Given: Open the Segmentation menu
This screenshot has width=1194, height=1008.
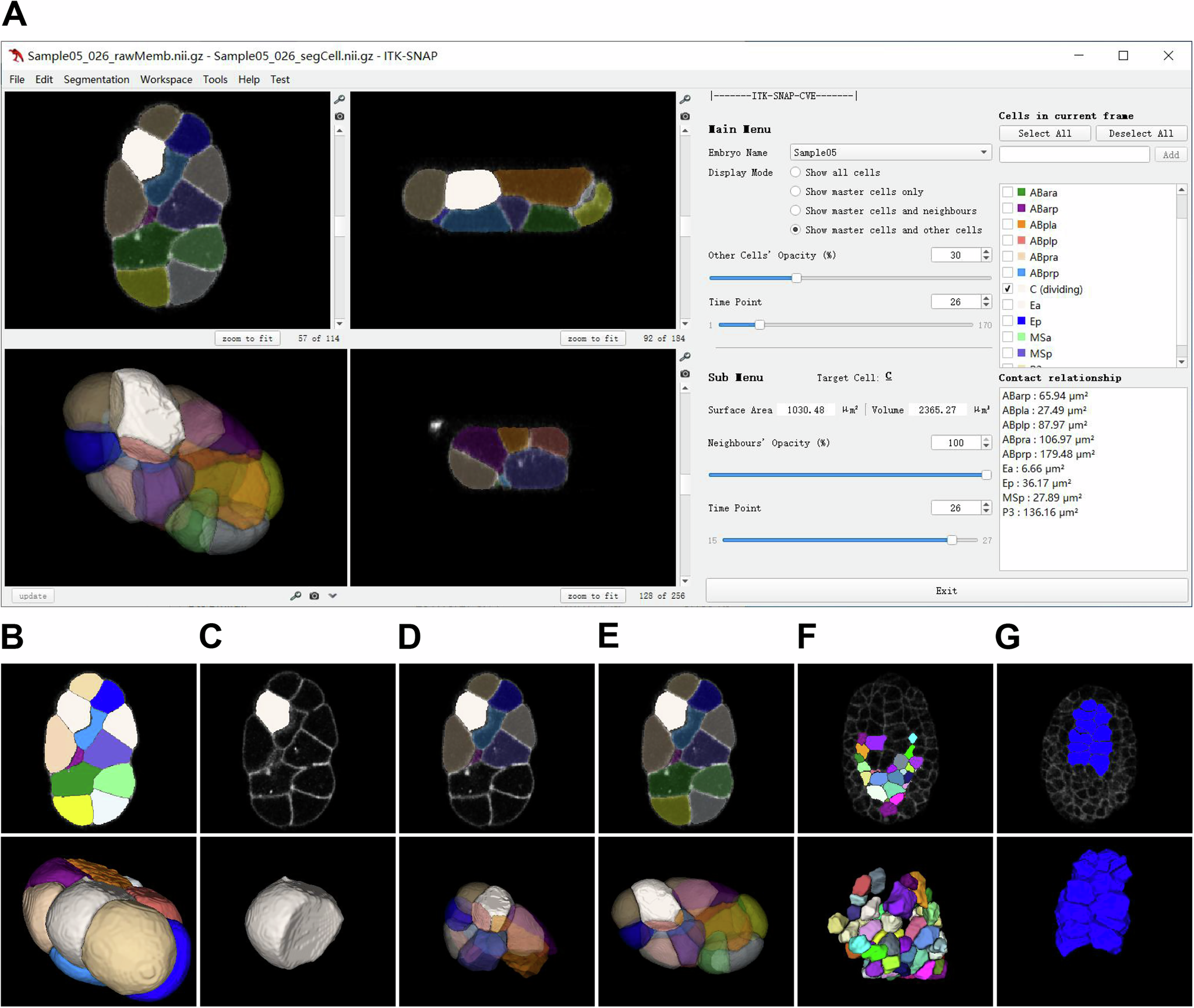Looking at the screenshot, I should [x=96, y=80].
